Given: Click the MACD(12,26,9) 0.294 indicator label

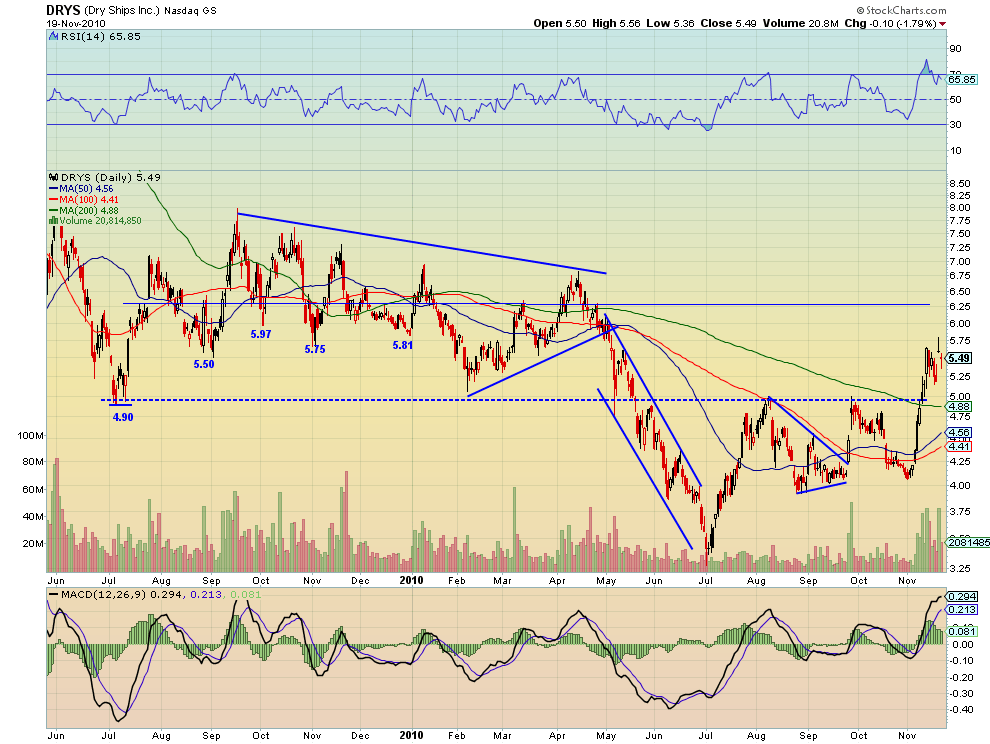Looking at the screenshot, I should coord(122,594).
